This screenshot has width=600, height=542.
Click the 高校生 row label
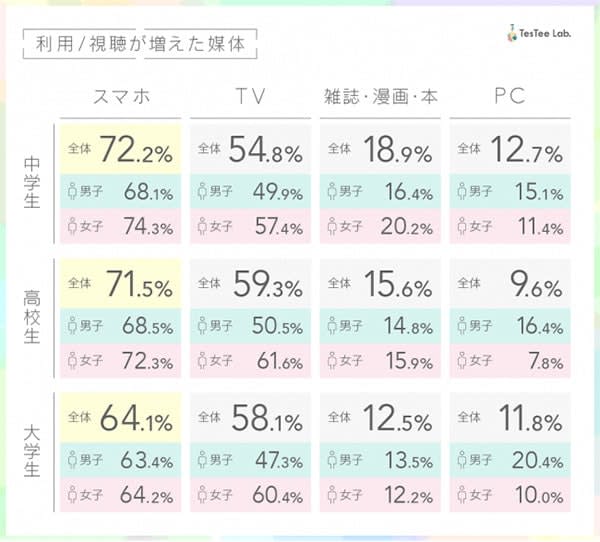pos(32,317)
